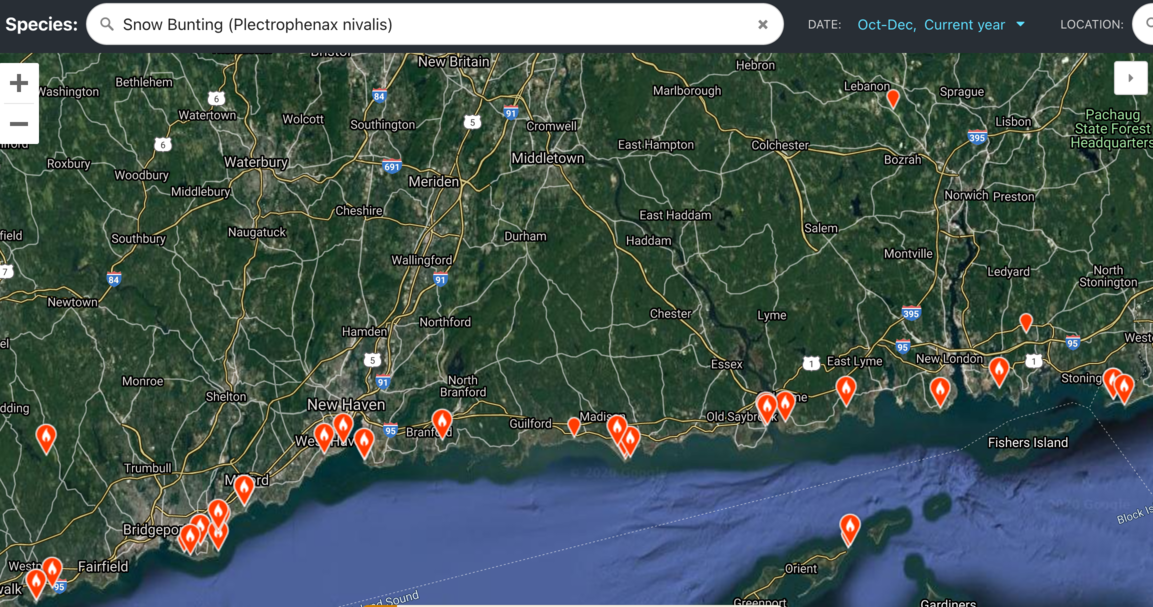This screenshot has width=1153, height=607.
Task: Click the small marker south of Ledyard
Action: pos(1025,322)
